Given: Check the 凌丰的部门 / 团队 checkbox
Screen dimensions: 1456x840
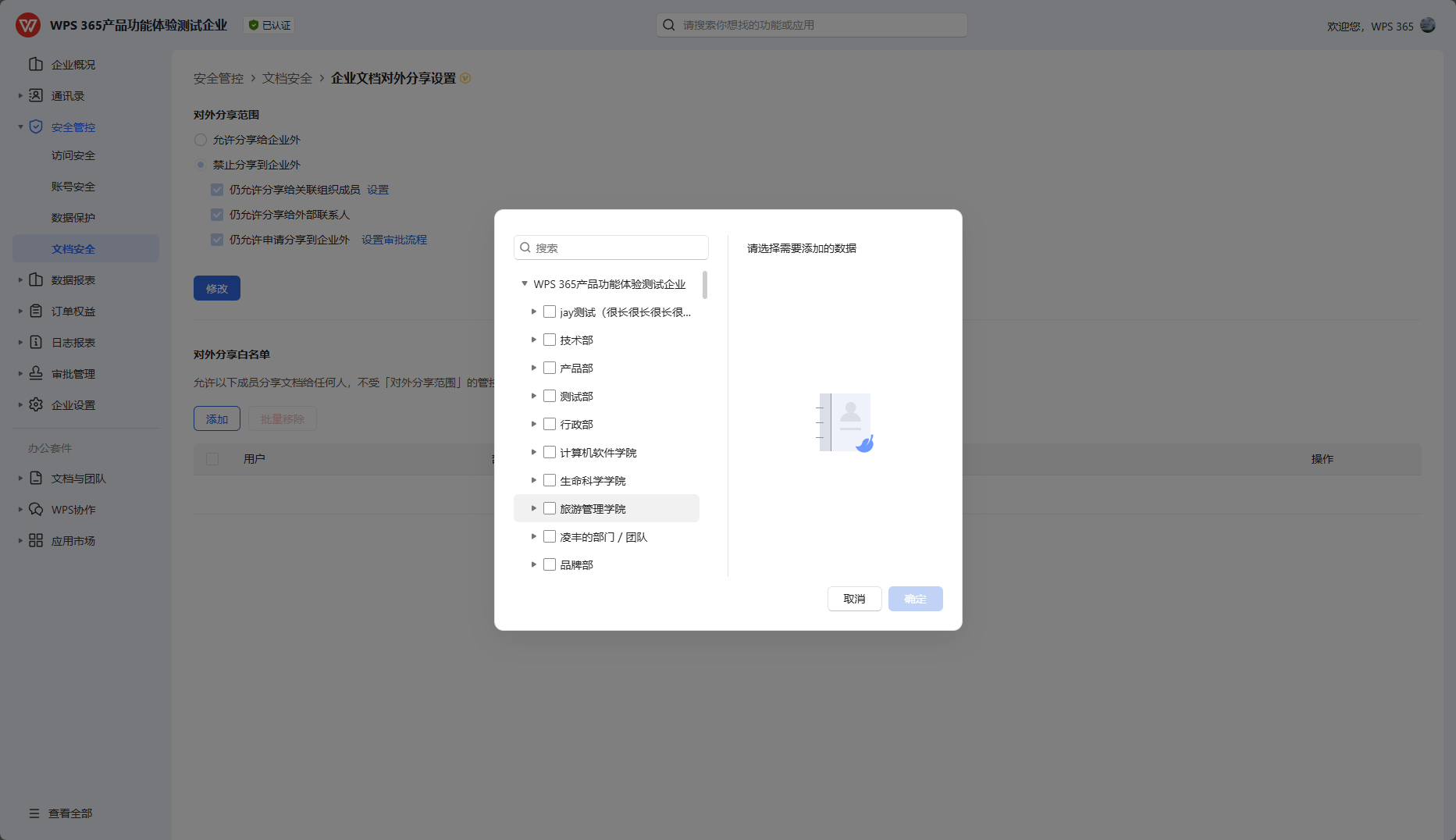Looking at the screenshot, I should [550, 536].
